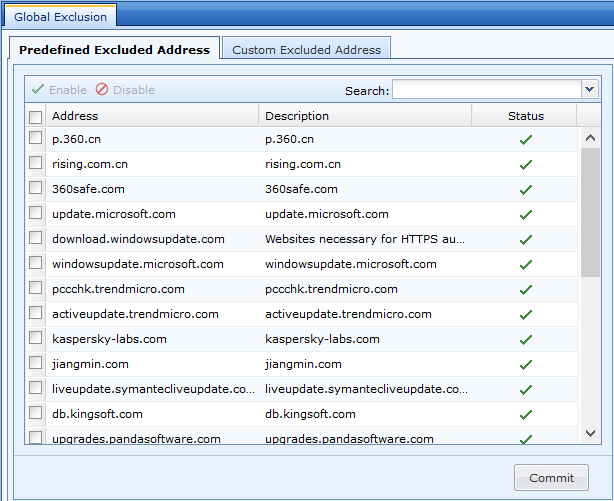Check the jiangmin.com row checkbox
Image resolution: width=614 pixels, height=501 pixels.
36,363
